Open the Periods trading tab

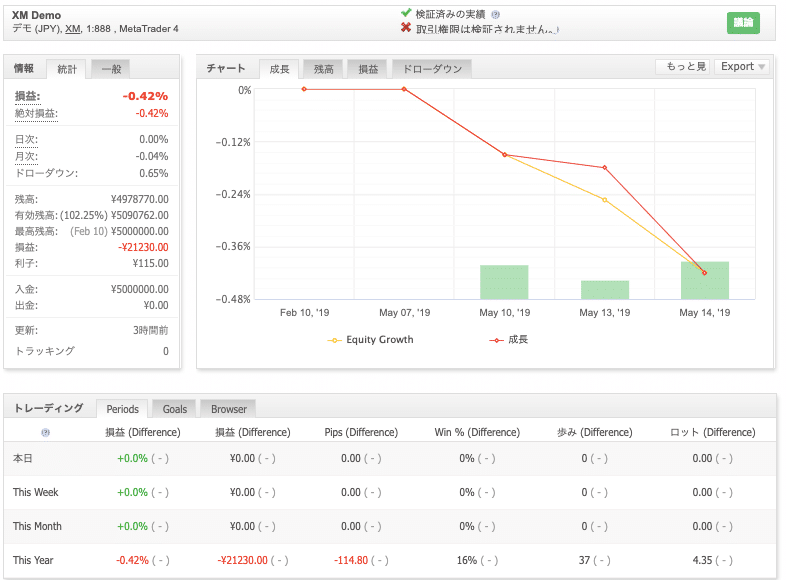tap(122, 409)
